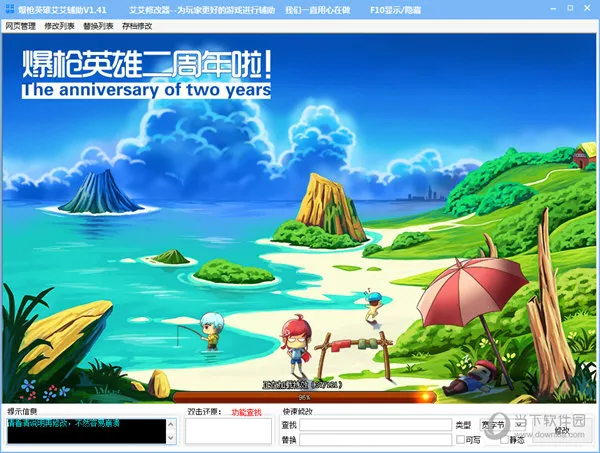Click the game loading progress bar
The height and width of the screenshot is (453, 600).
pos(300,396)
